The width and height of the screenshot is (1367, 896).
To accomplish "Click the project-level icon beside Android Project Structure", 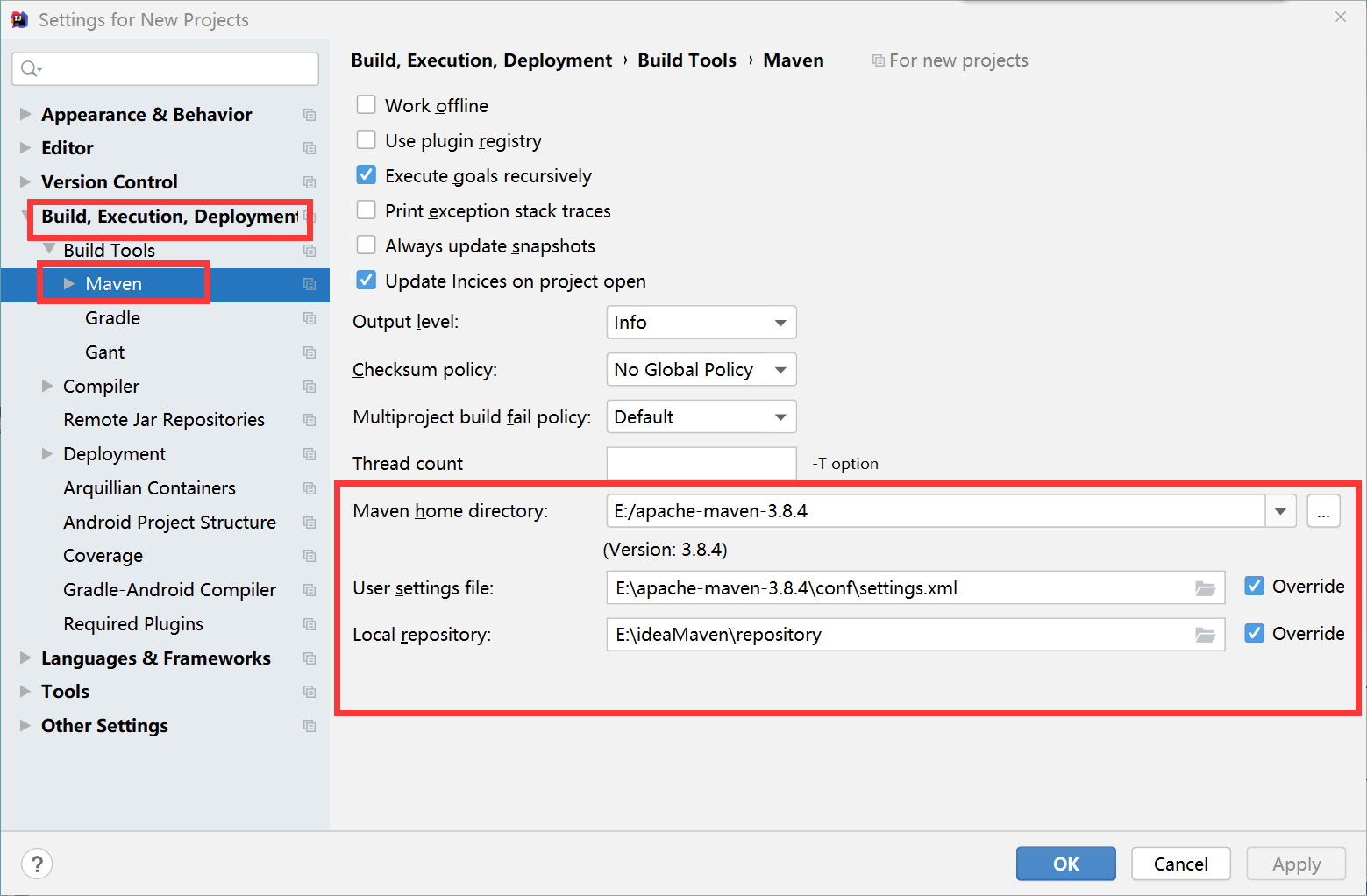I will click(310, 523).
